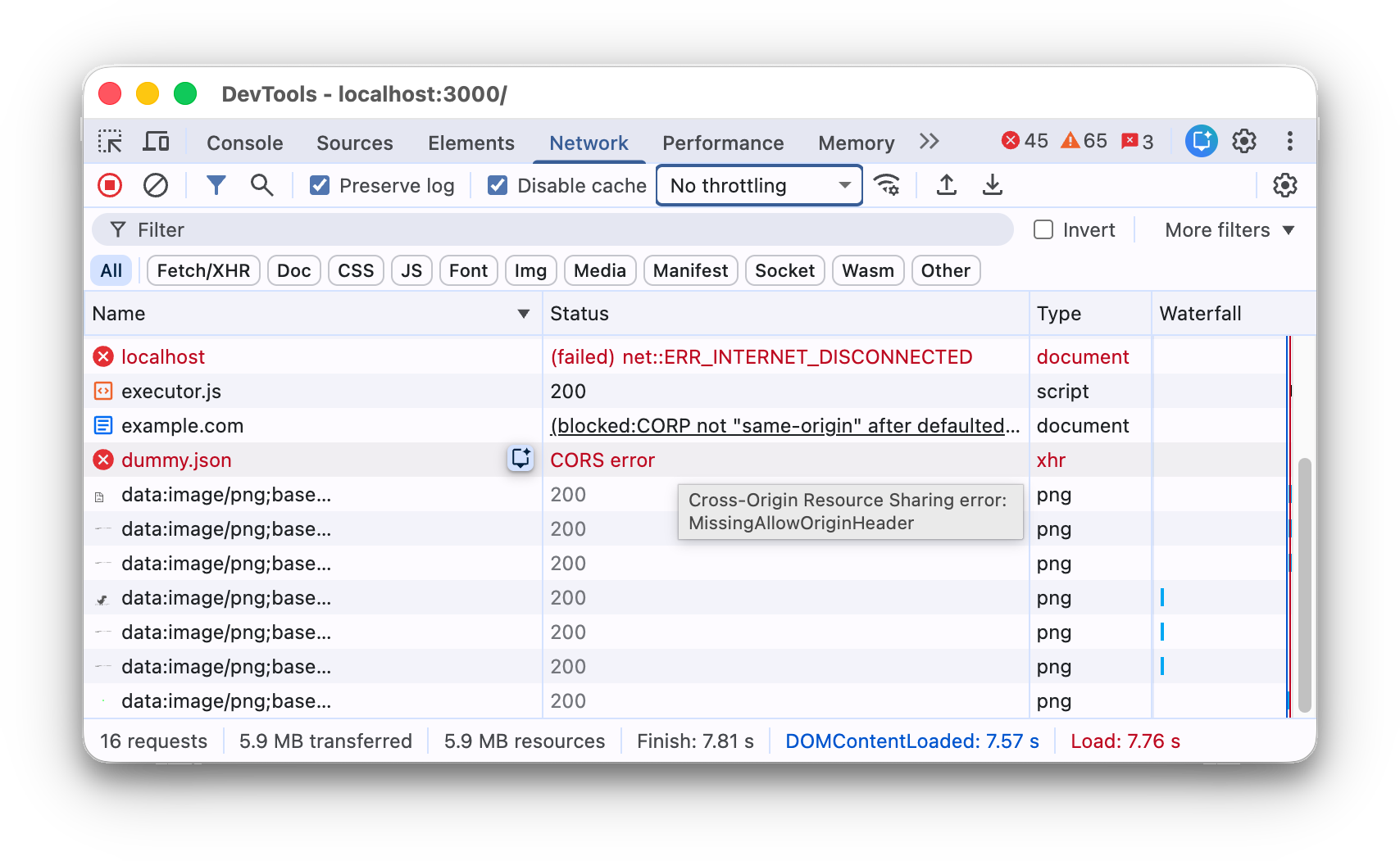
Task: Toggle the filter funnel icon
Action: 216,185
